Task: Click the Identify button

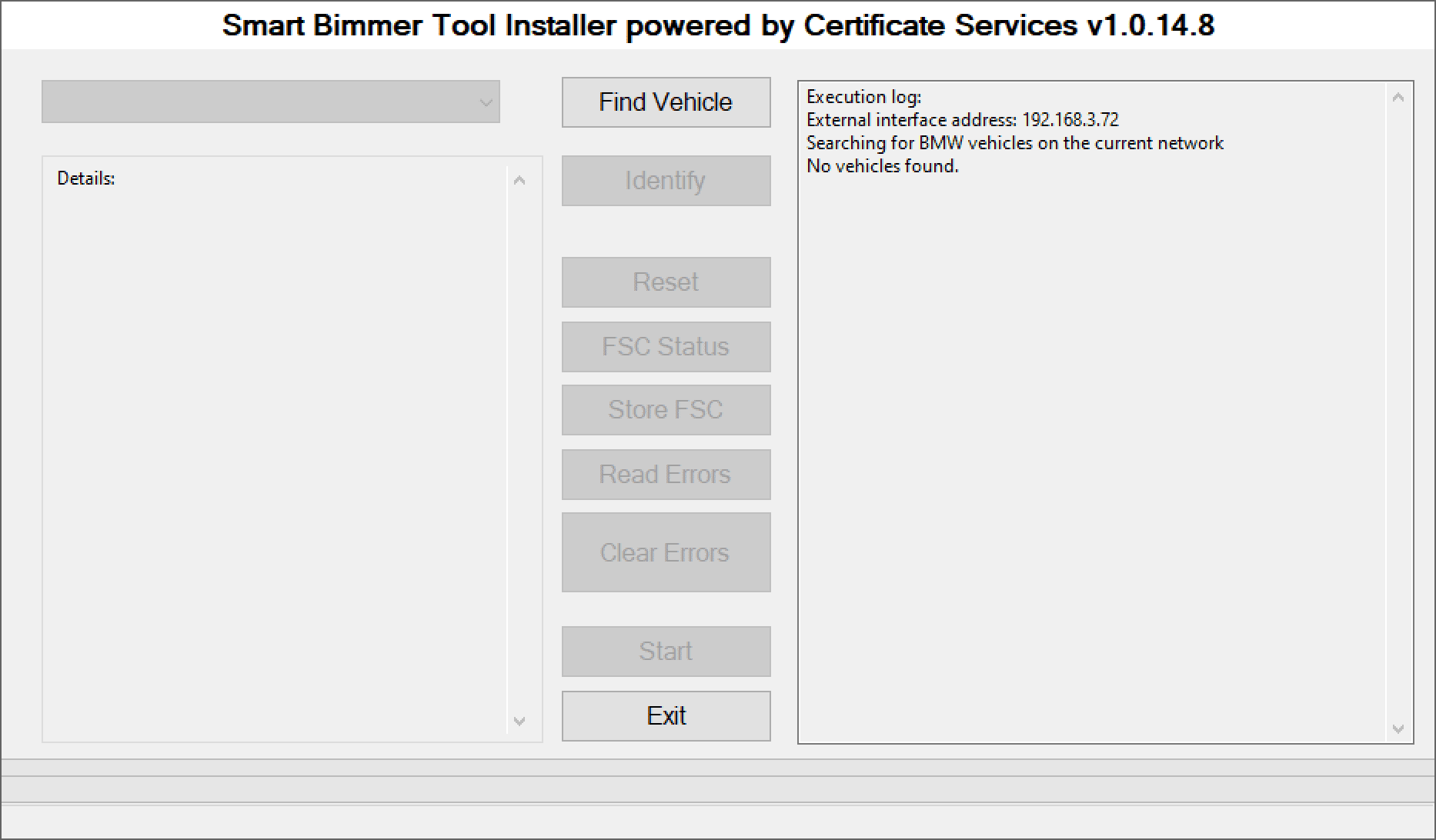Action: point(666,181)
